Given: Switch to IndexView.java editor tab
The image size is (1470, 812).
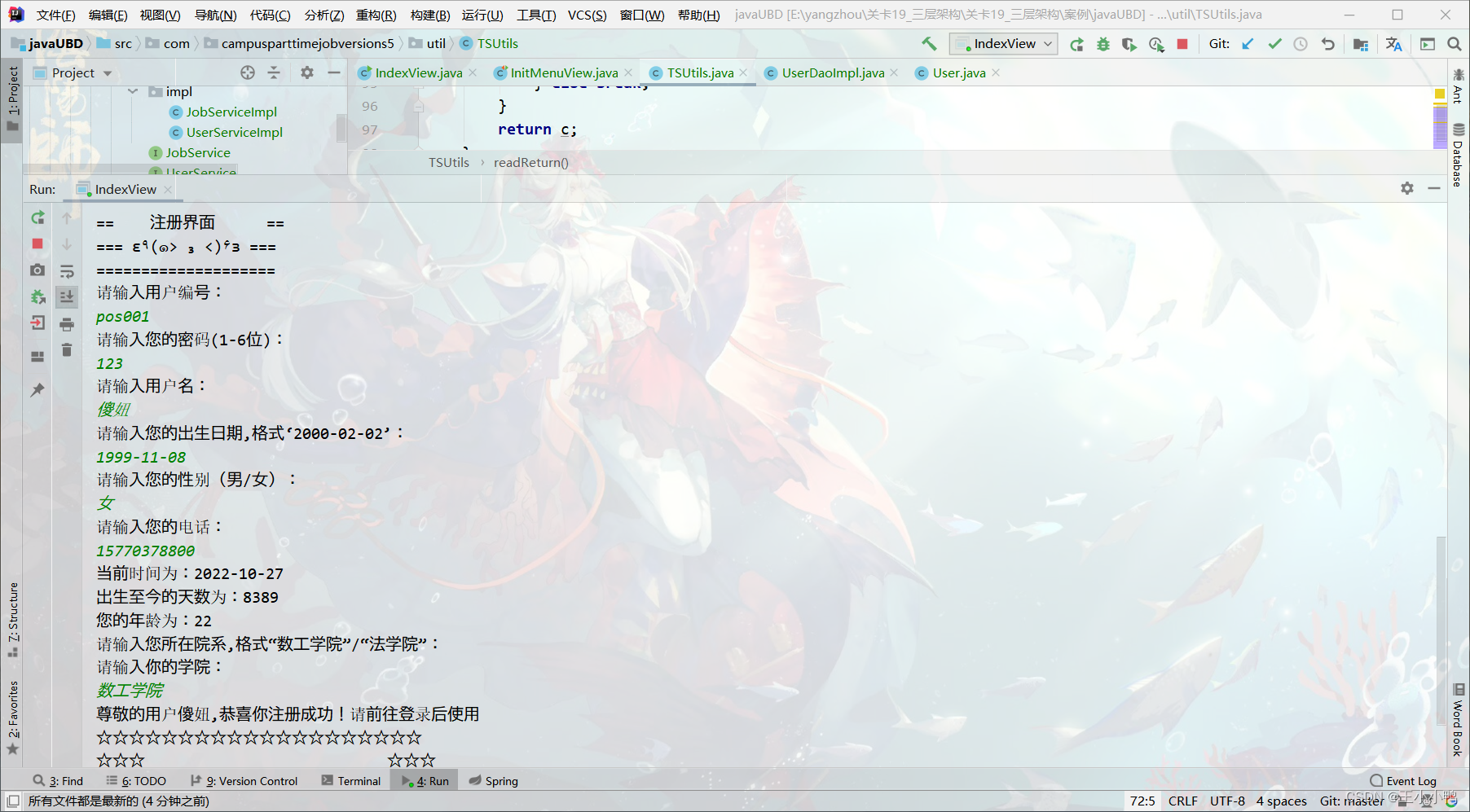Looking at the screenshot, I should pyautogui.click(x=418, y=73).
